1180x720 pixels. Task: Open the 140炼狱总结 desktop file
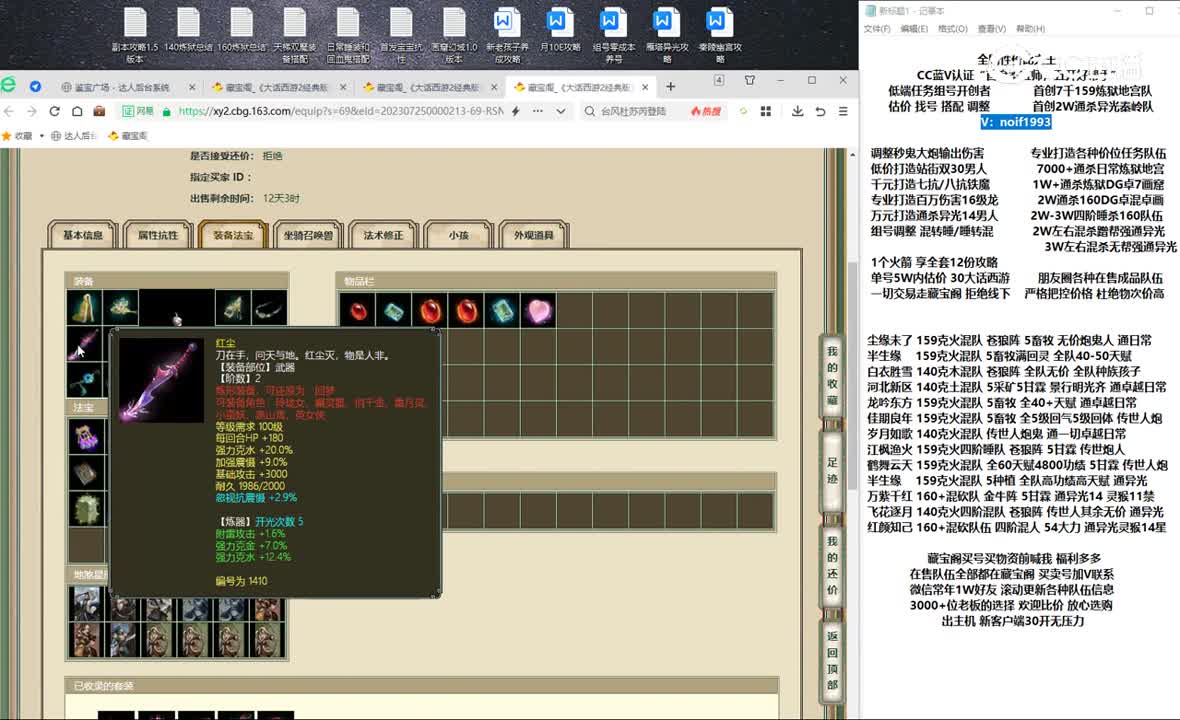188,30
